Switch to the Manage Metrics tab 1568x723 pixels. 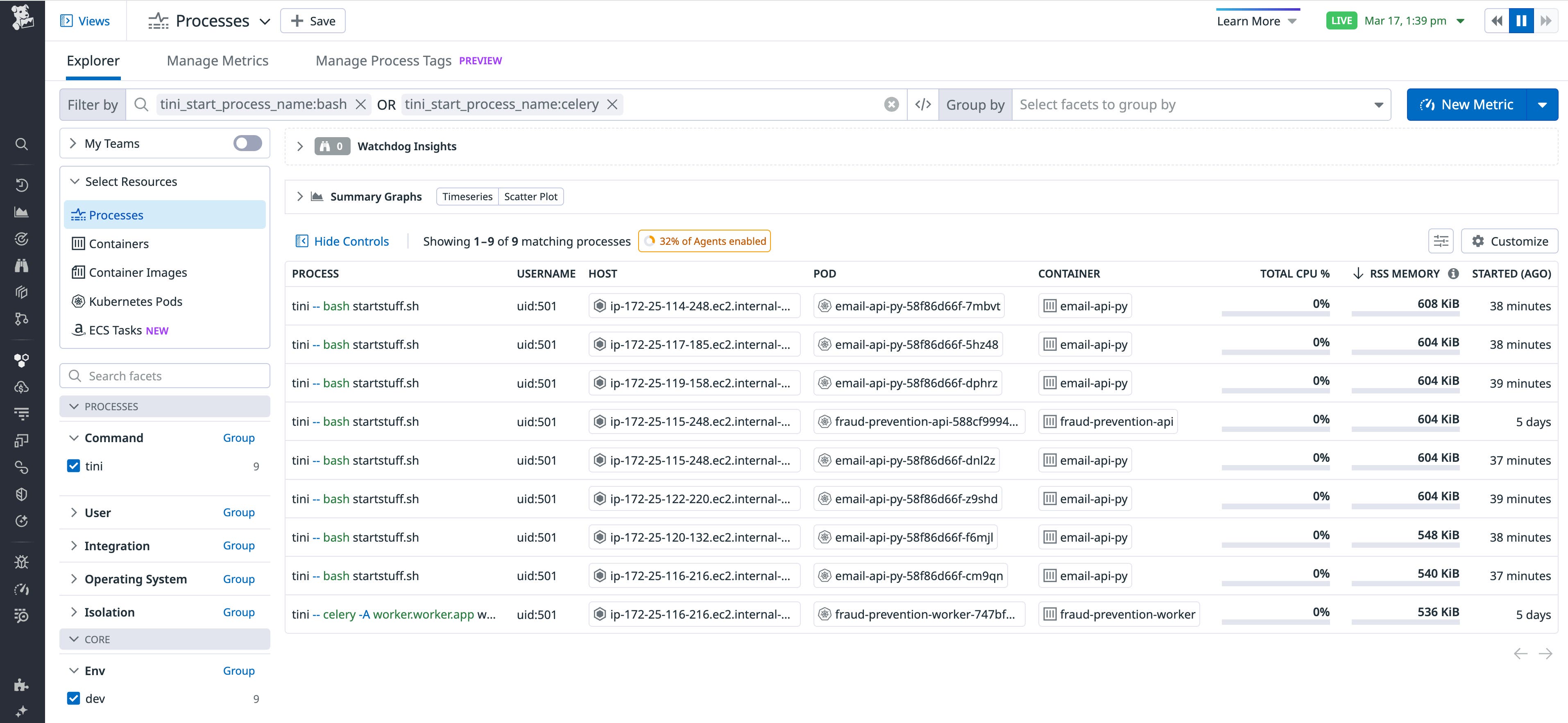click(x=218, y=60)
